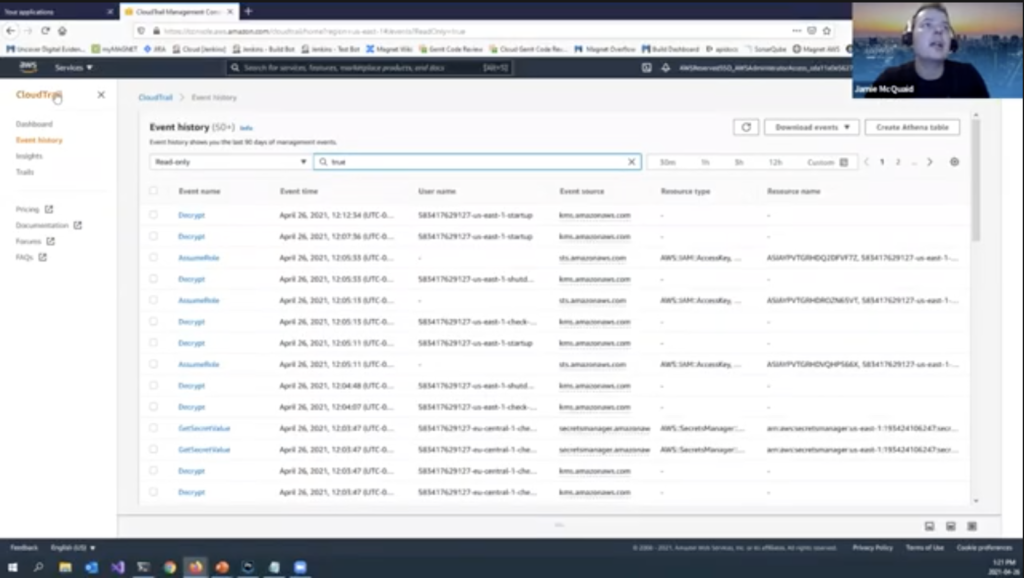The width and height of the screenshot is (1024, 578).
Task: Open Outlook from the taskbar
Action: [x=91, y=567]
